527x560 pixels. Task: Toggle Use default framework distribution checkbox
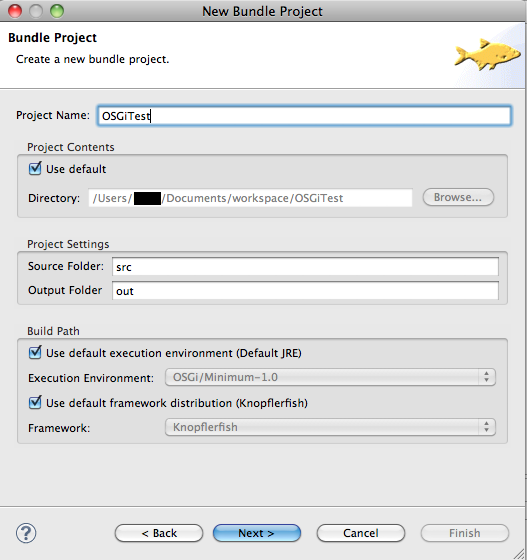point(35,402)
